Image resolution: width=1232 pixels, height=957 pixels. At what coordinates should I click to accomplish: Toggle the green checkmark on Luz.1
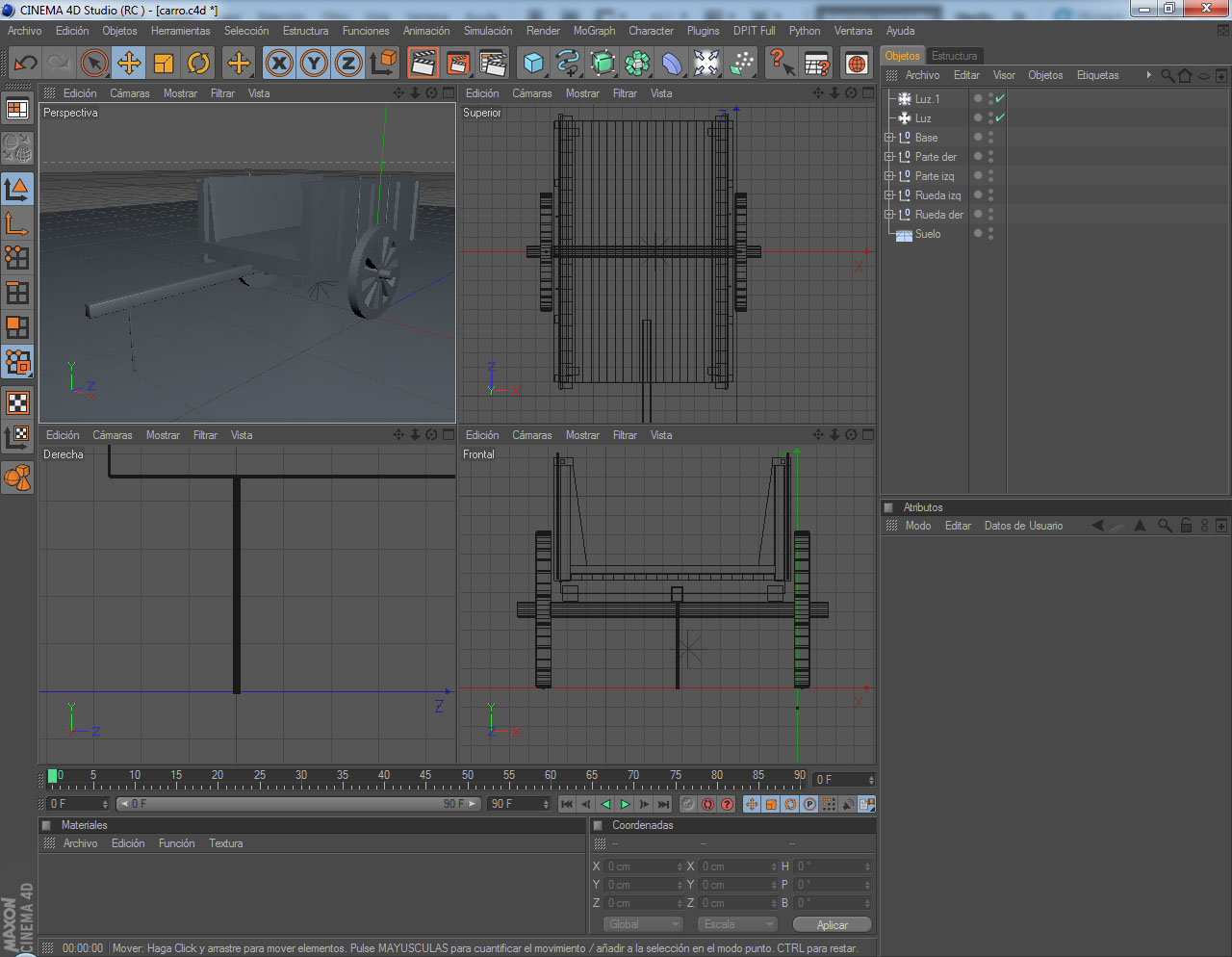pos(1000,98)
